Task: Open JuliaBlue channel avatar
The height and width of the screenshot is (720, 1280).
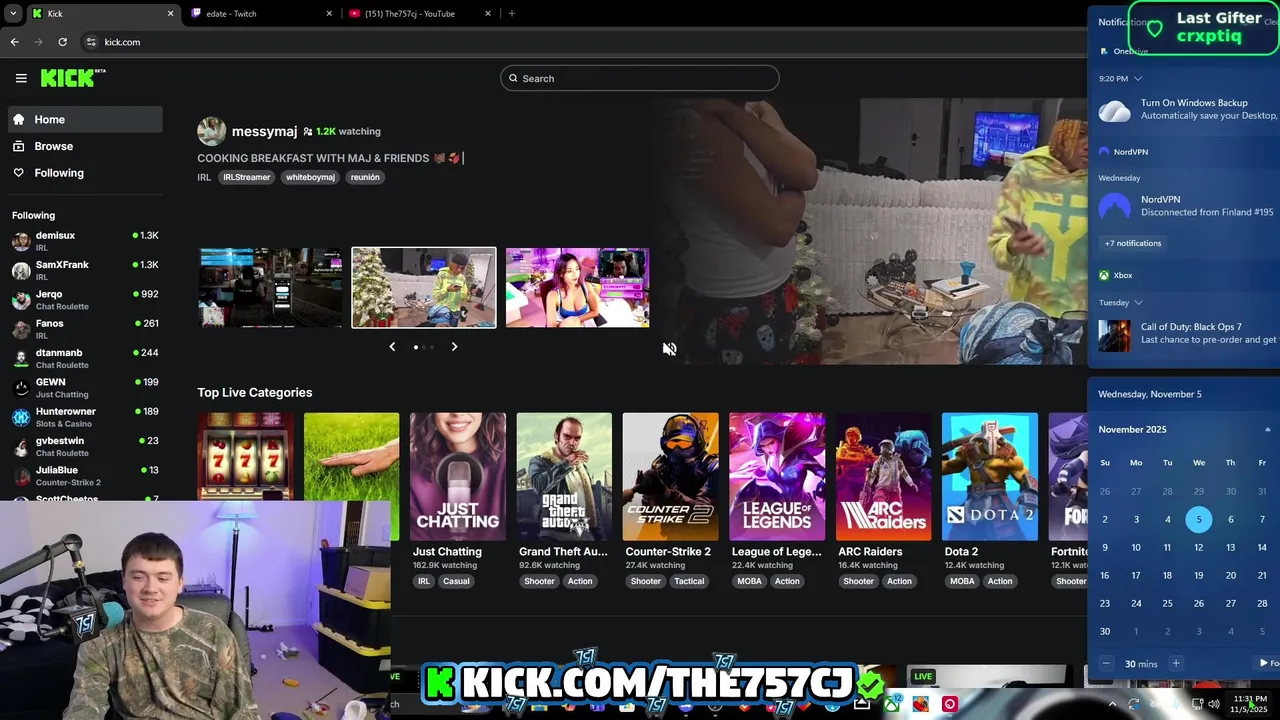Action: point(21,476)
